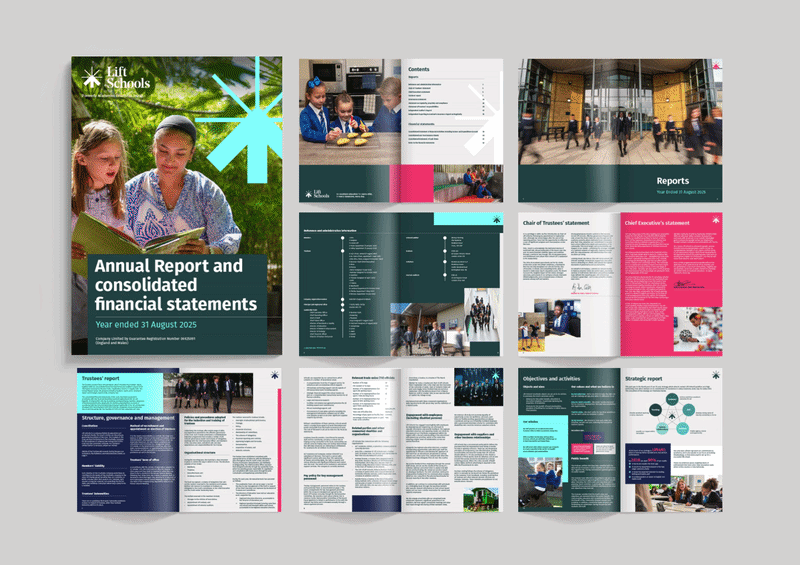Click the Chair of Trustees' signature

point(581,288)
